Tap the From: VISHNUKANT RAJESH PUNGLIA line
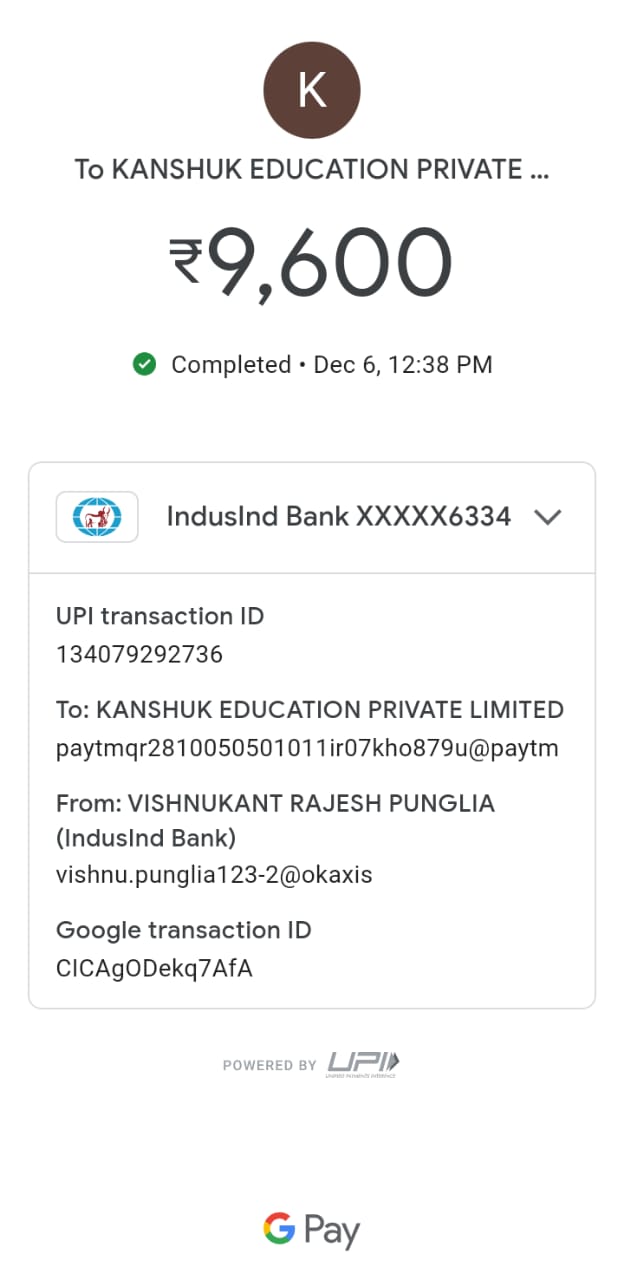The height and width of the screenshot is (1280, 624). click(x=275, y=804)
